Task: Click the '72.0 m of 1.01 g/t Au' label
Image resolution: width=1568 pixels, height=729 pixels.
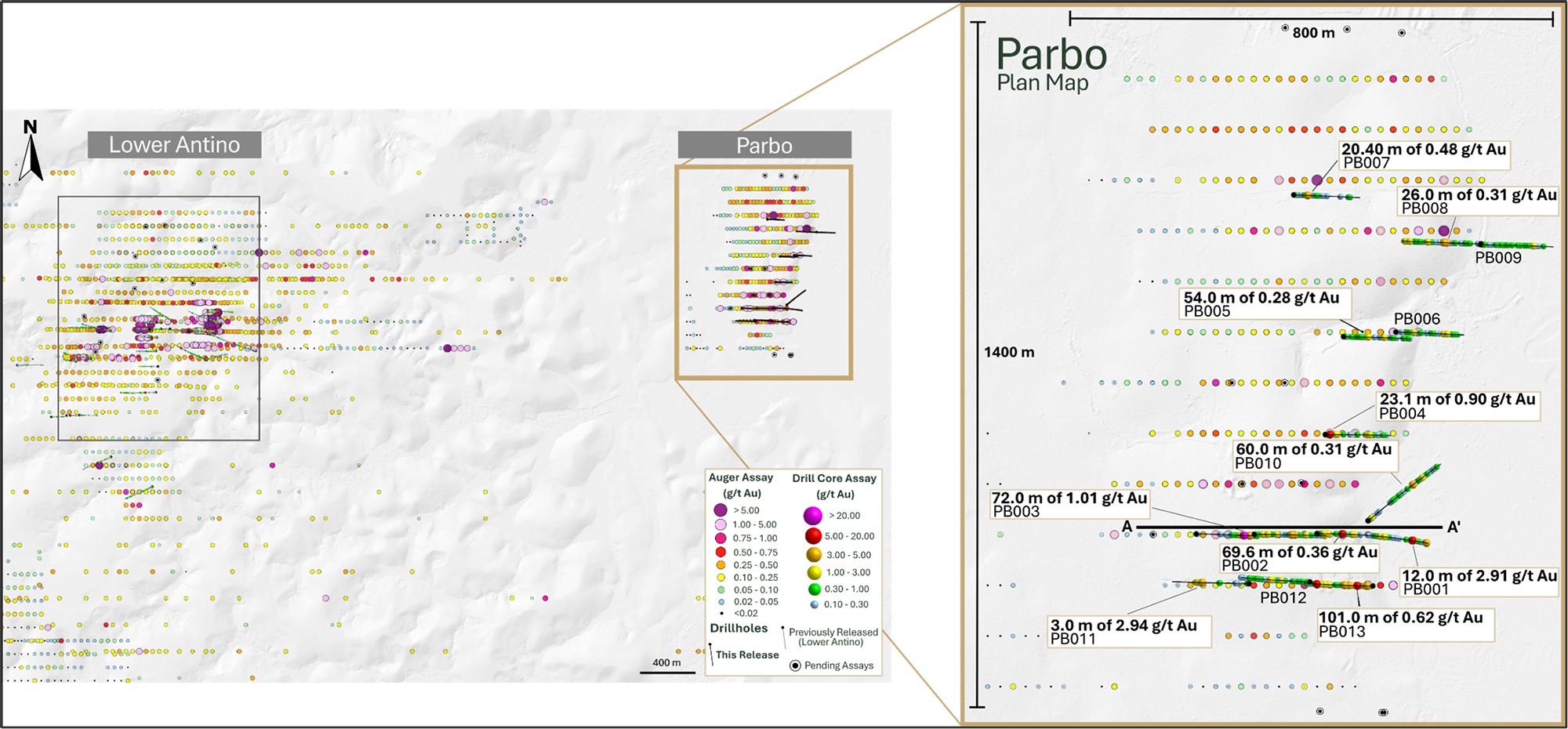Action: coord(1068,499)
